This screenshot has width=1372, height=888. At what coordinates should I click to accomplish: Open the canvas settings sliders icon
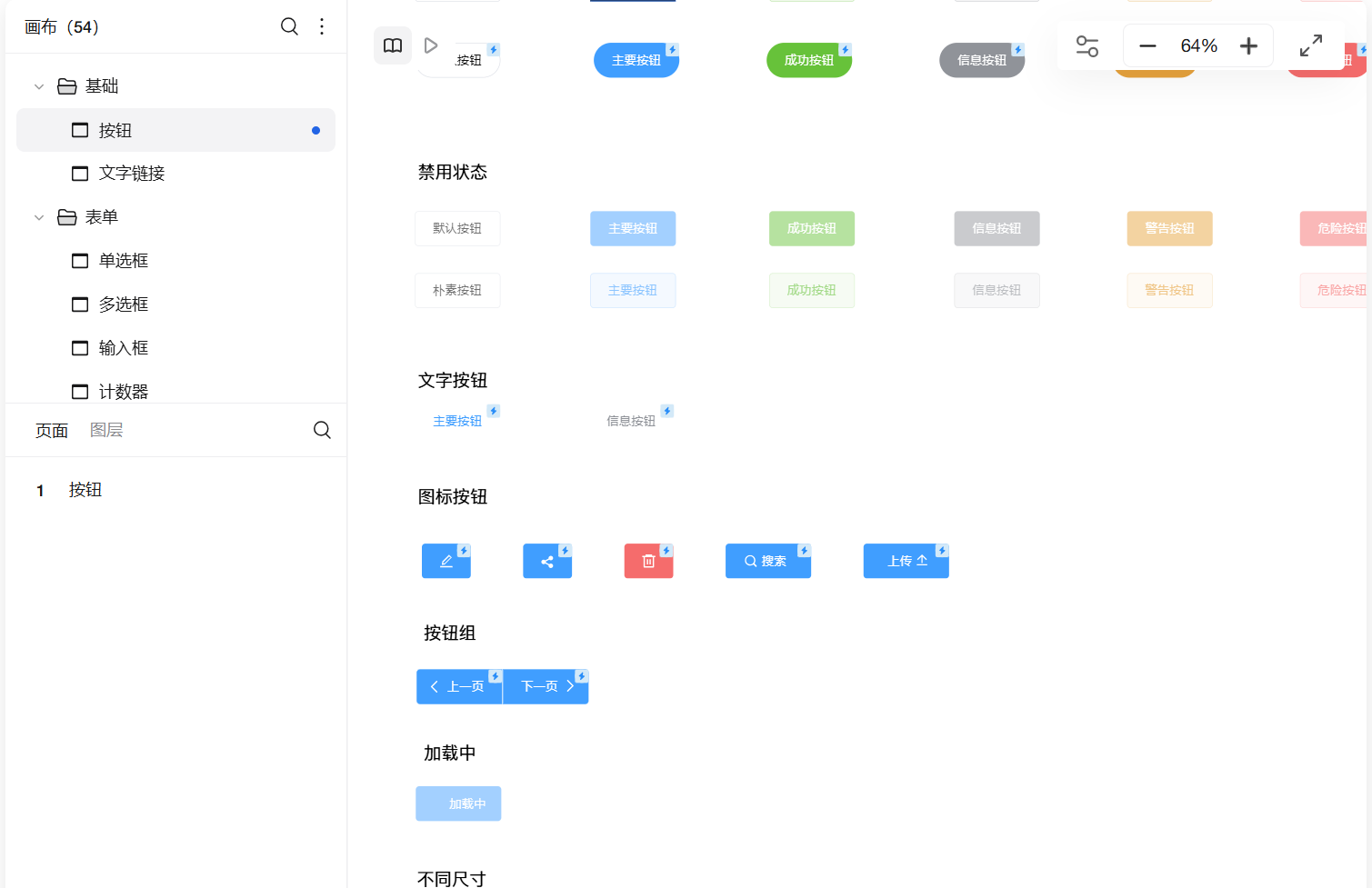[1087, 45]
